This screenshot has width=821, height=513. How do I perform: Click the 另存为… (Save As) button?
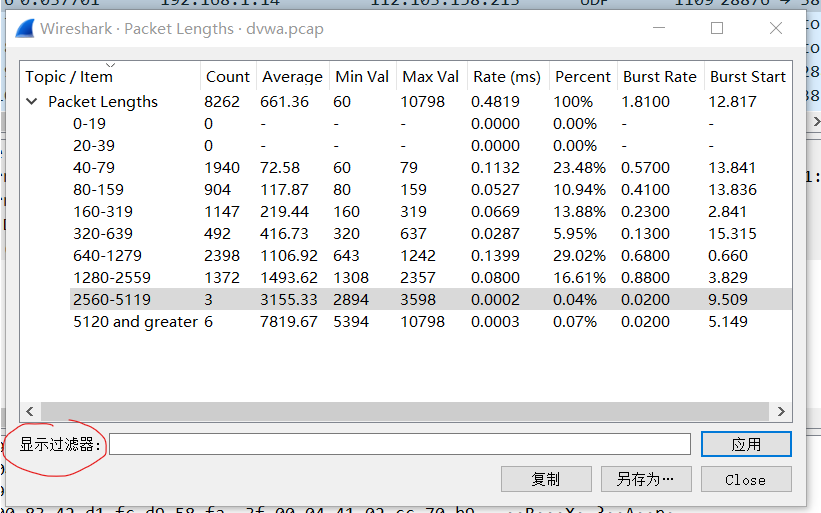pos(646,479)
